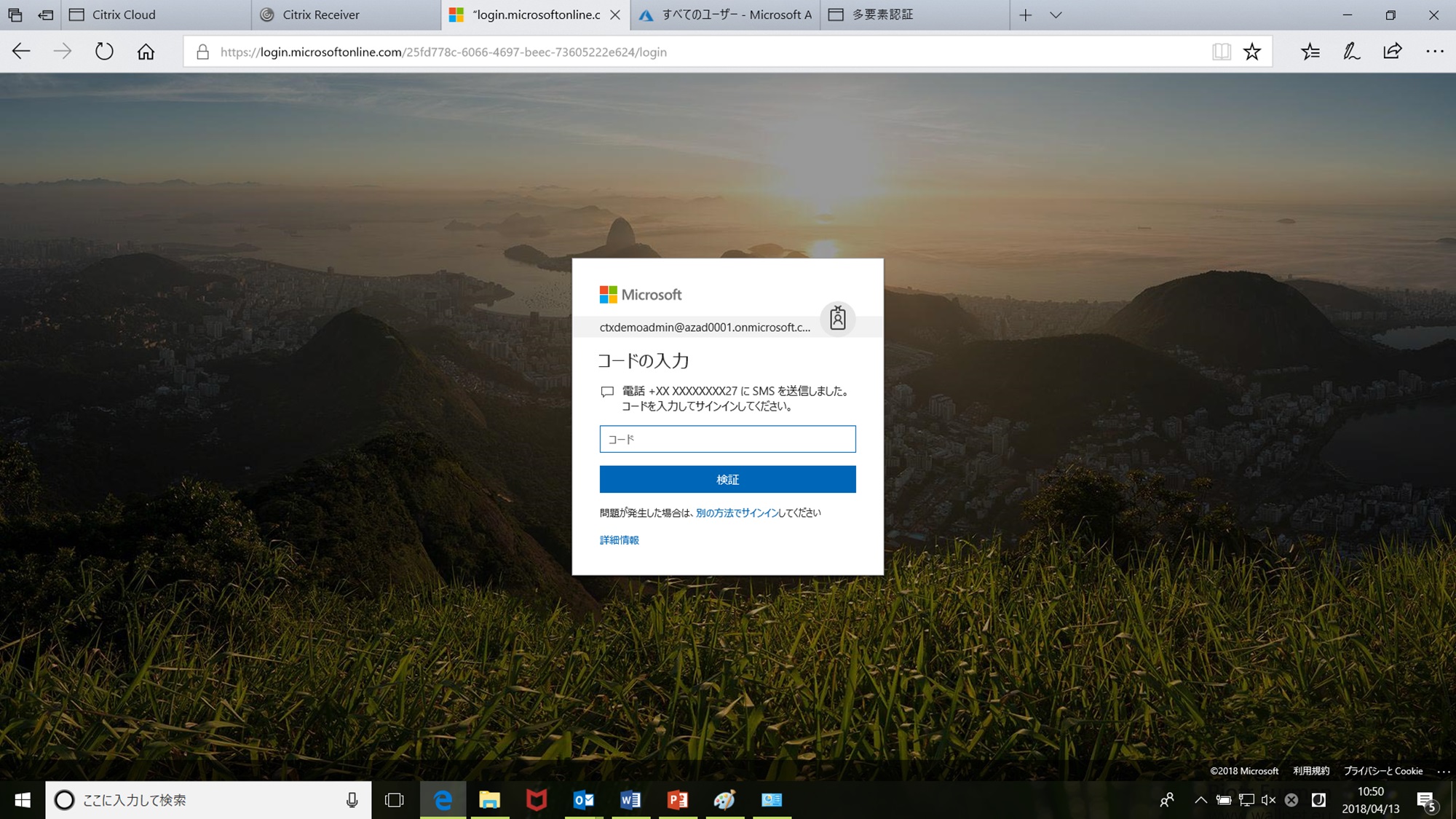This screenshot has width=1456, height=819.
Task: Toggle Reading view book icon
Action: point(1221,52)
